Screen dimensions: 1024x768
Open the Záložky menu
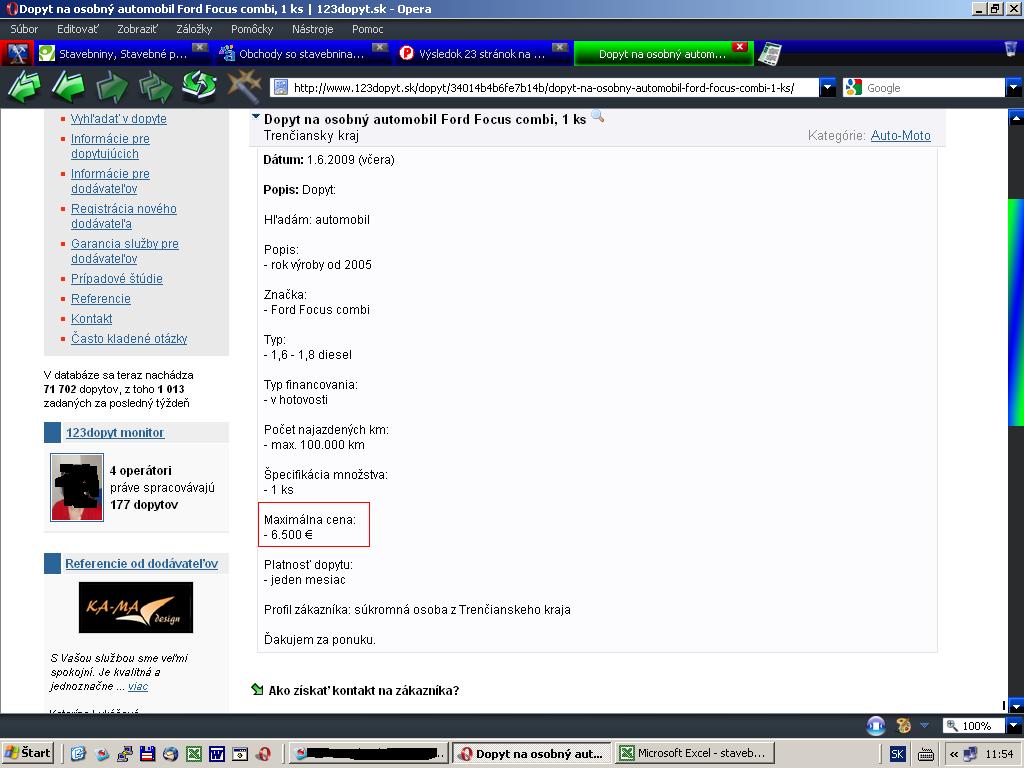(x=194, y=29)
